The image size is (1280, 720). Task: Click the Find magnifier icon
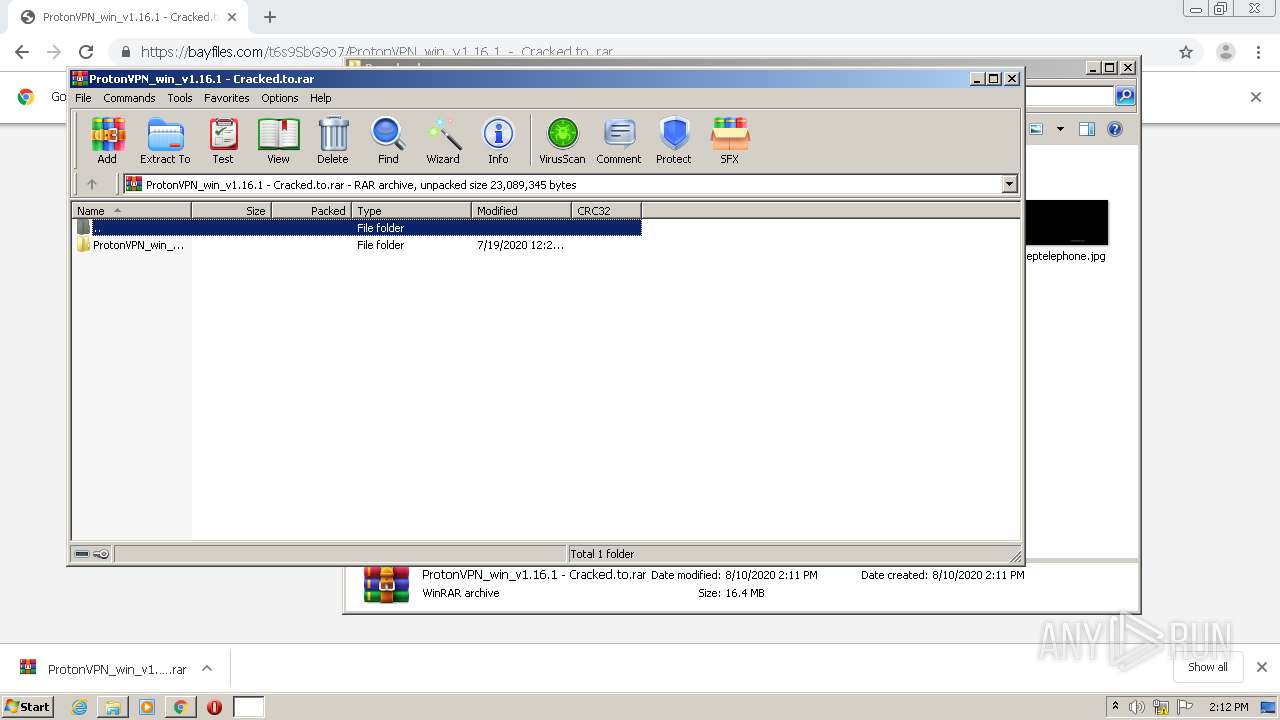(388, 140)
